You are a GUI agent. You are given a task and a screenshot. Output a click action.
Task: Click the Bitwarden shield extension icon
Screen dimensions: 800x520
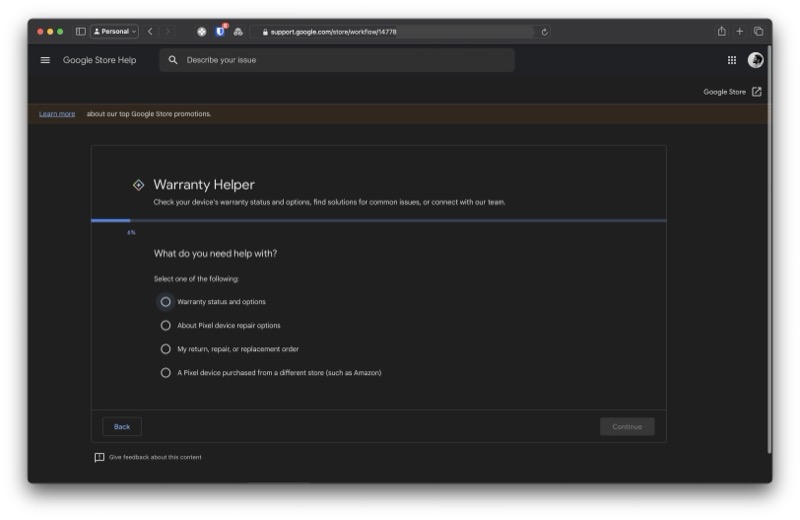[220, 32]
